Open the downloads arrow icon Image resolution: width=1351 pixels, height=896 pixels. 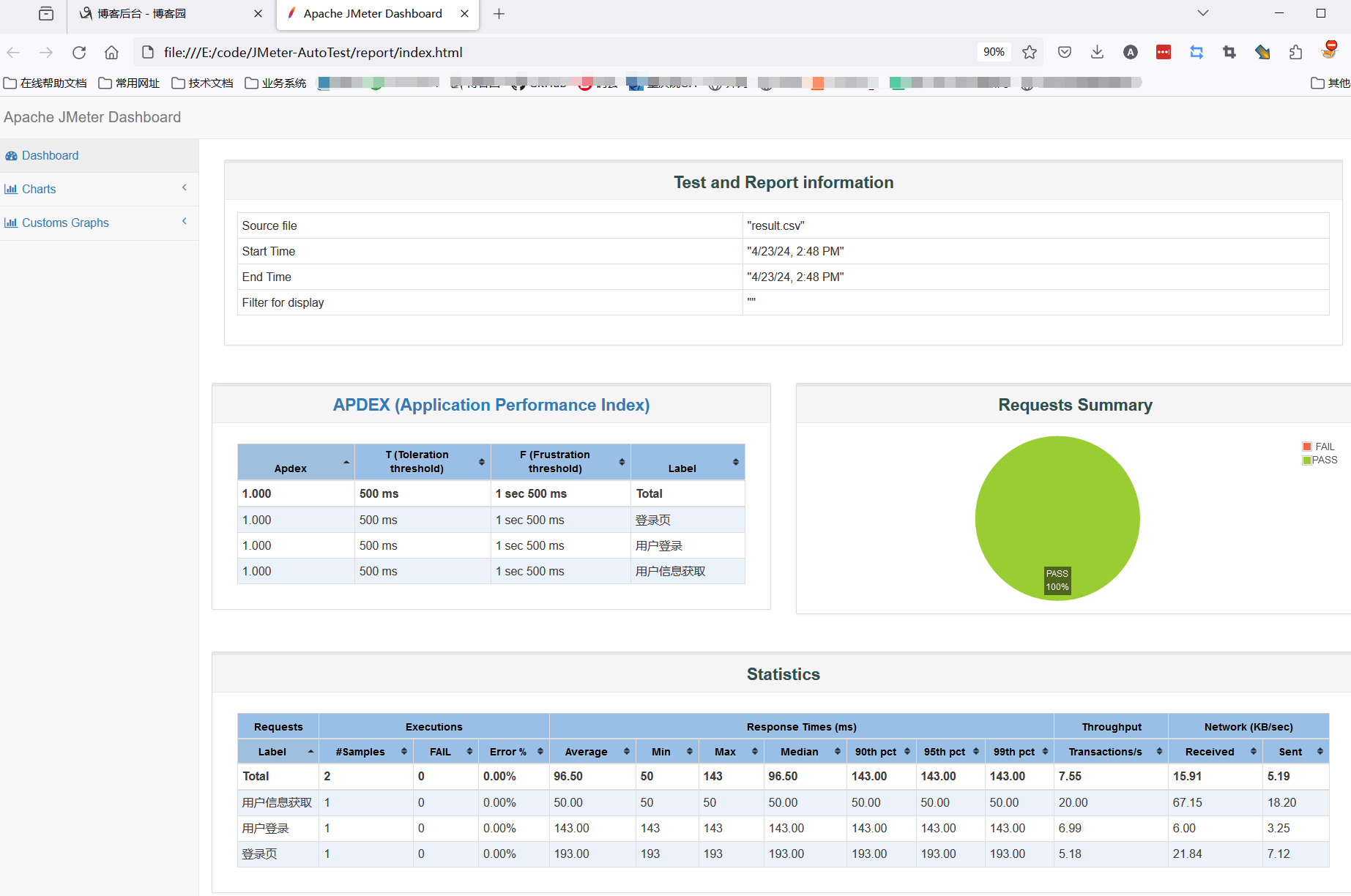(x=1097, y=52)
